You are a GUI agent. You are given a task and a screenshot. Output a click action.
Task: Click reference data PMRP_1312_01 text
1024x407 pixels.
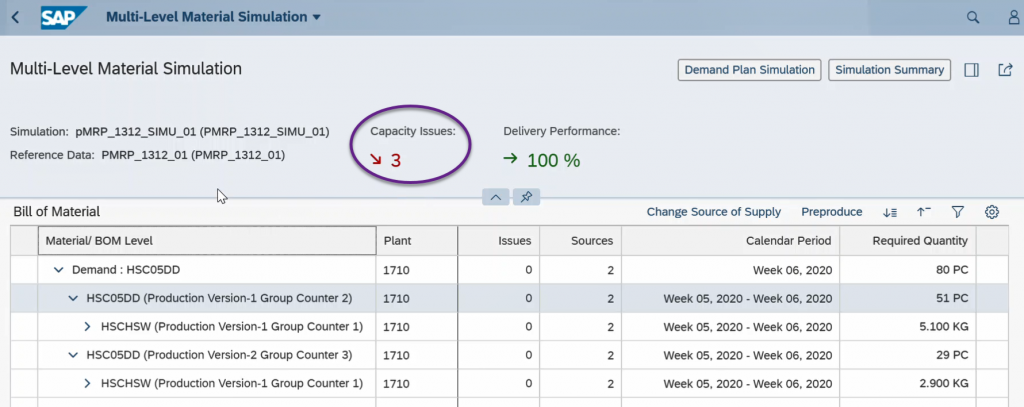point(193,155)
